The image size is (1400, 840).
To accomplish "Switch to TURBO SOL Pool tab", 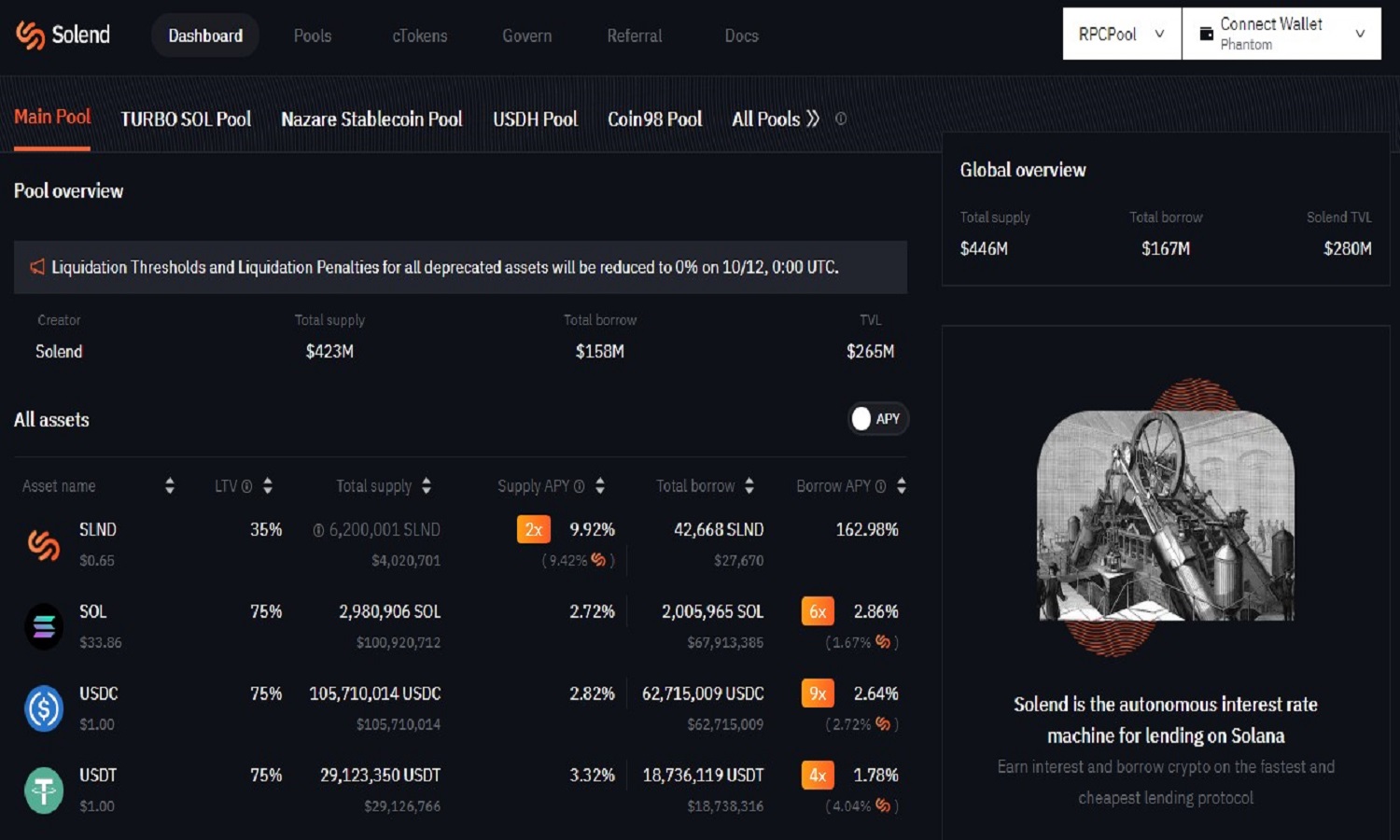I will click(x=186, y=119).
